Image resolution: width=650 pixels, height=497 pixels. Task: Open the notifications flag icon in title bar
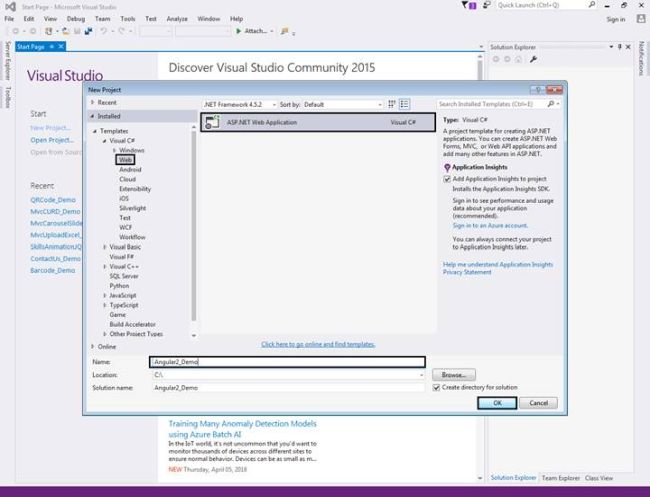[x=469, y=5]
